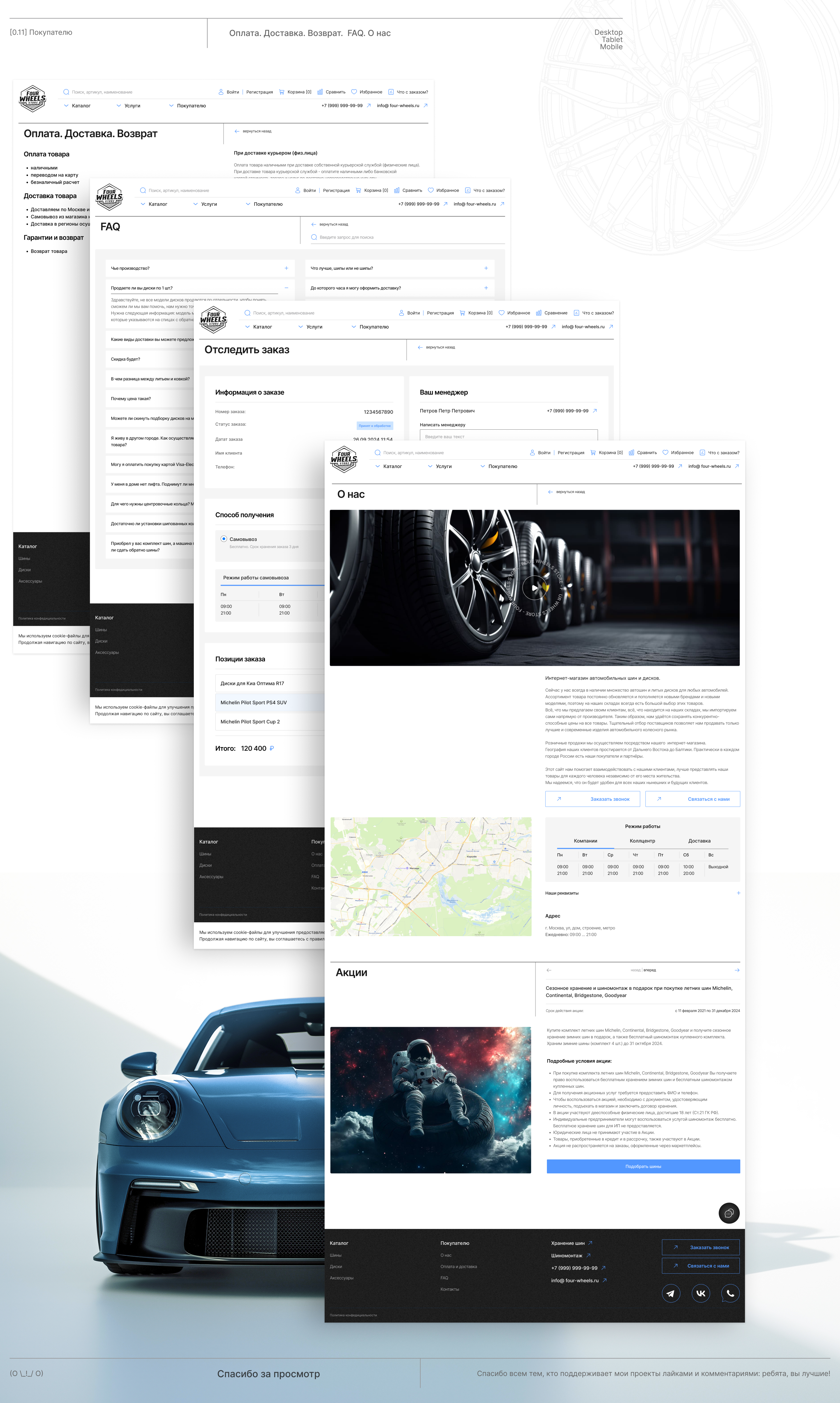This screenshot has height=1403, width=840.
Task: Click next arrow in Акции section
Action: tap(737, 970)
